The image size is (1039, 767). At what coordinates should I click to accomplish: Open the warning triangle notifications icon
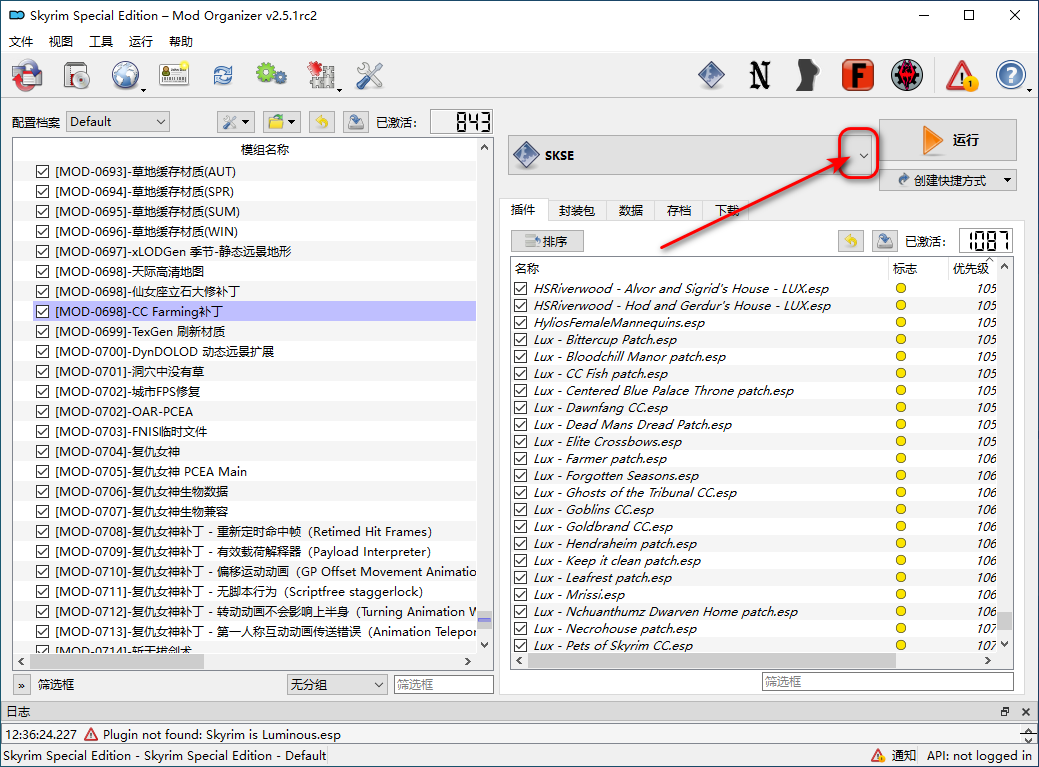tap(961, 76)
